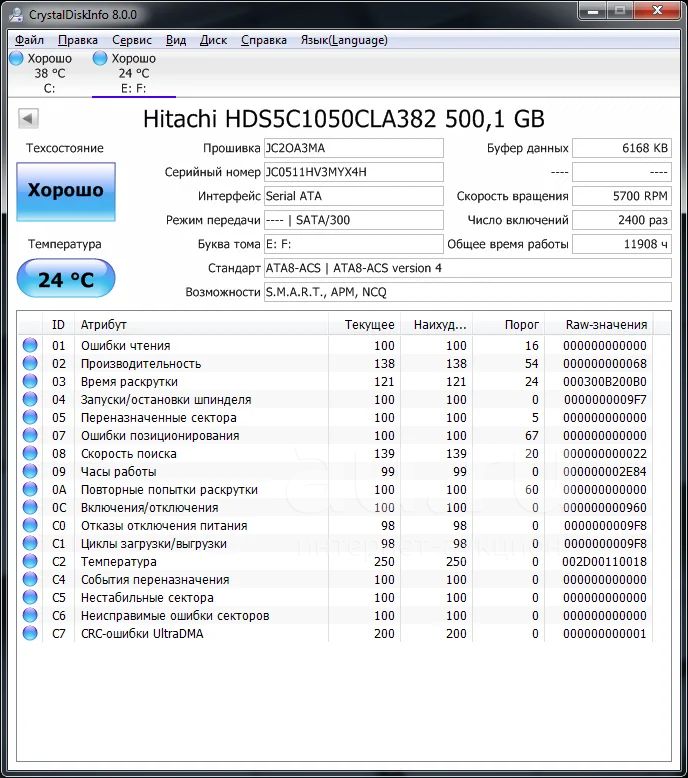Click raw value 000000000960
This screenshot has height=778, width=688.
coord(605,508)
